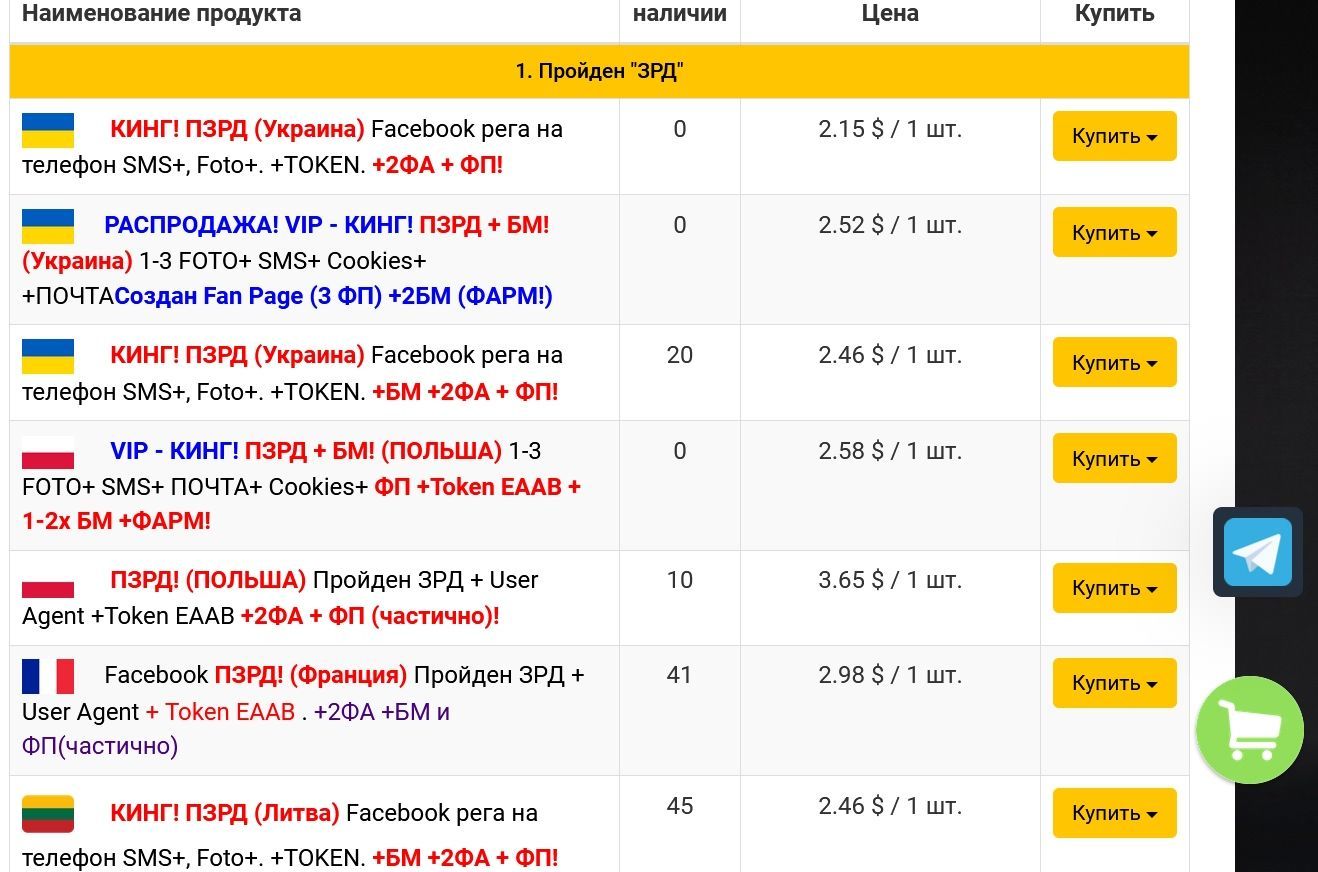Click the price 3.65 $ / 1 шт.
The height and width of the screenshot is (872, 1318).
coord(890,580)
